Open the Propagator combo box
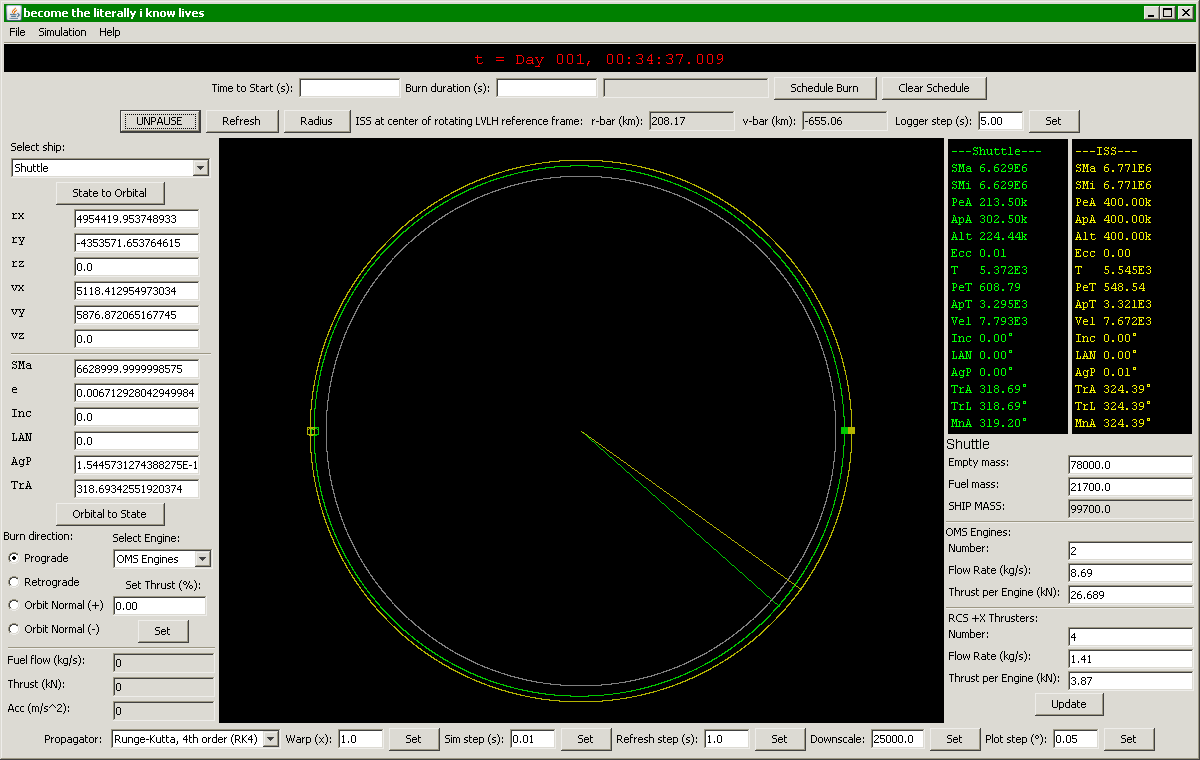This screenshot has width=1200, height=760. 195,739
